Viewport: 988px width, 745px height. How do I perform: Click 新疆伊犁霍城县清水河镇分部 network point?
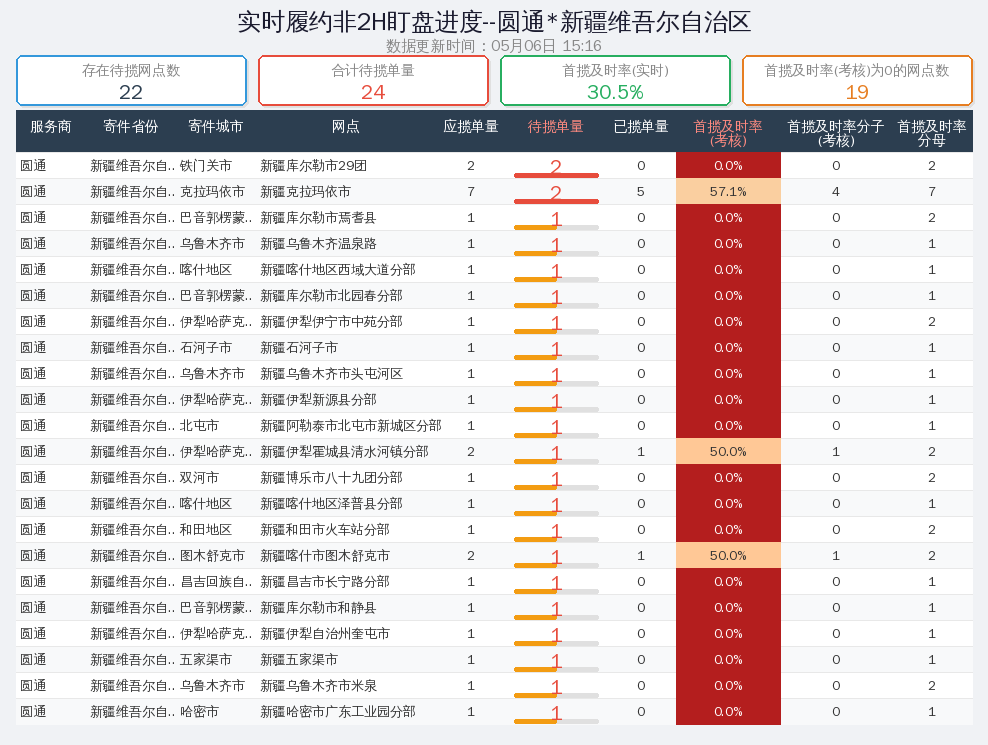[x=344, y=452]
